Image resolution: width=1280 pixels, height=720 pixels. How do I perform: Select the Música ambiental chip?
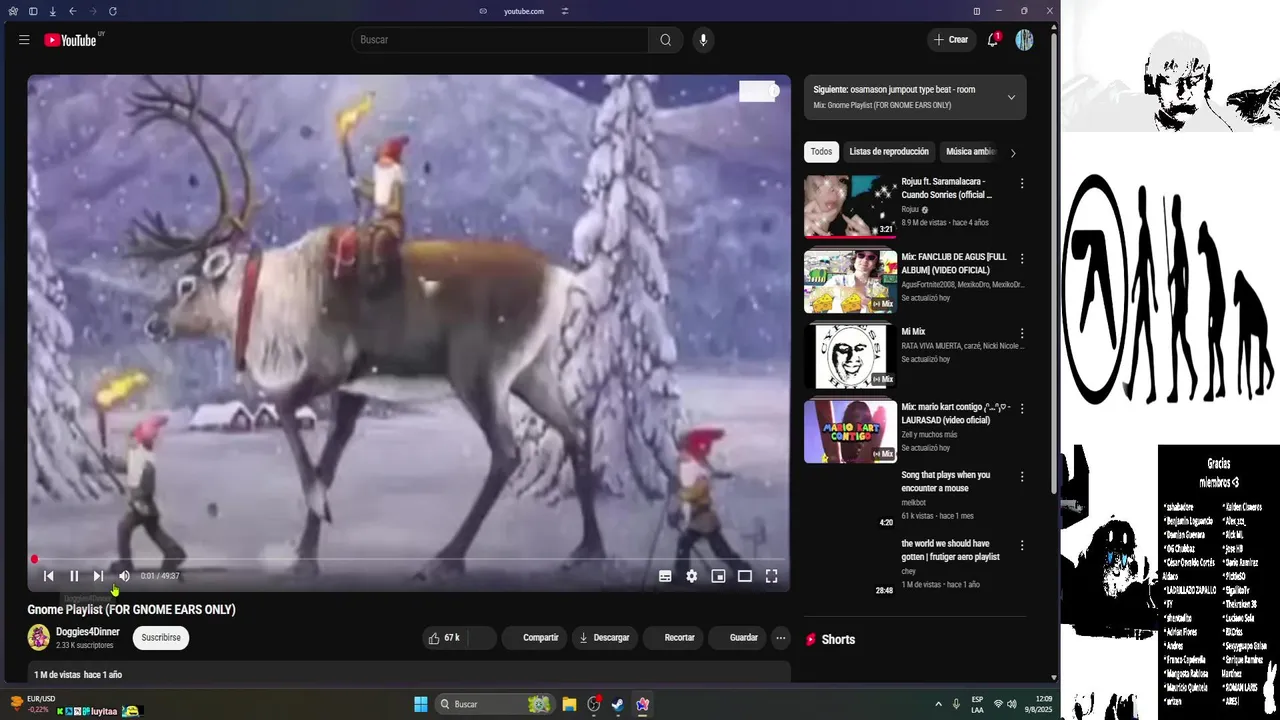coord(970,152)
